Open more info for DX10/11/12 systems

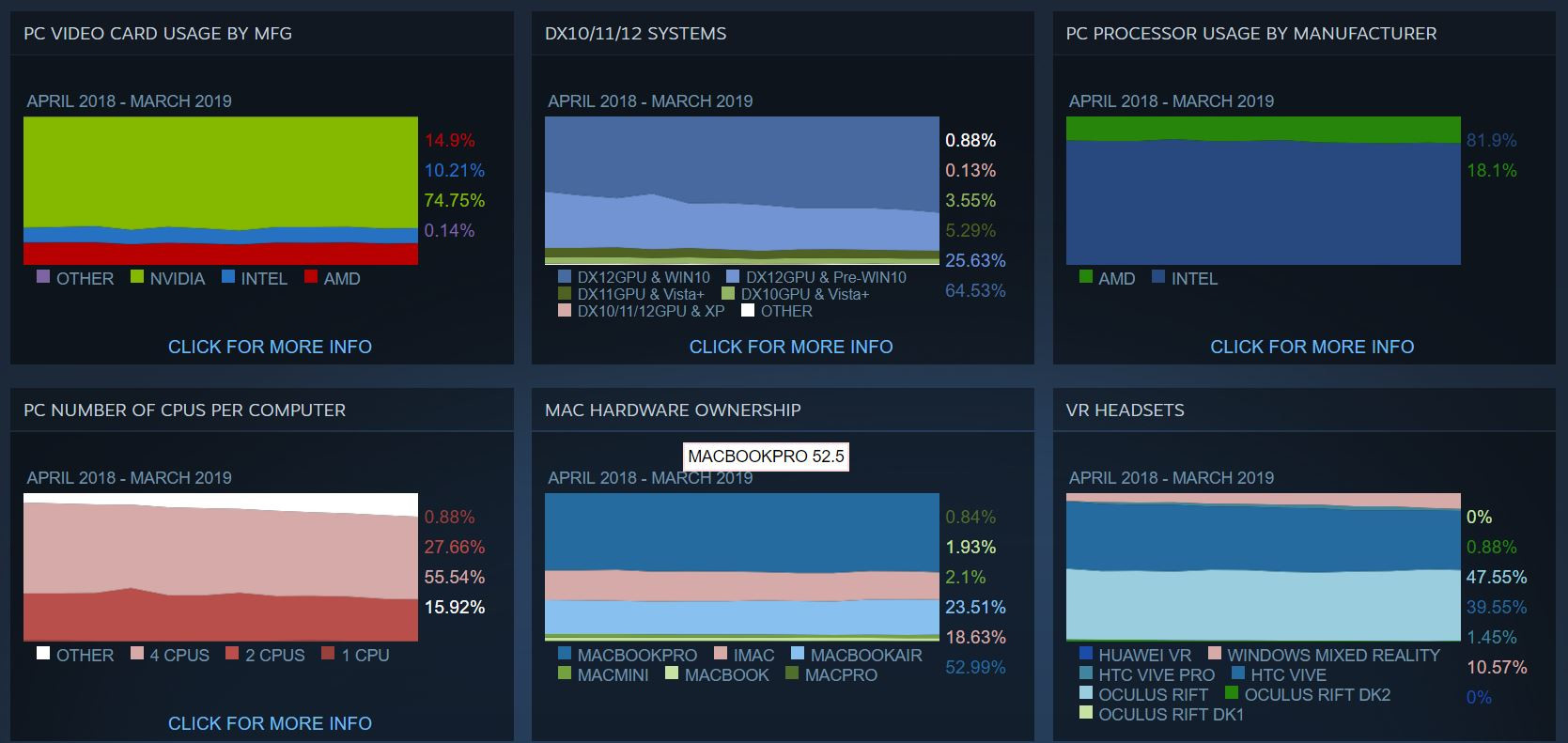791,347
